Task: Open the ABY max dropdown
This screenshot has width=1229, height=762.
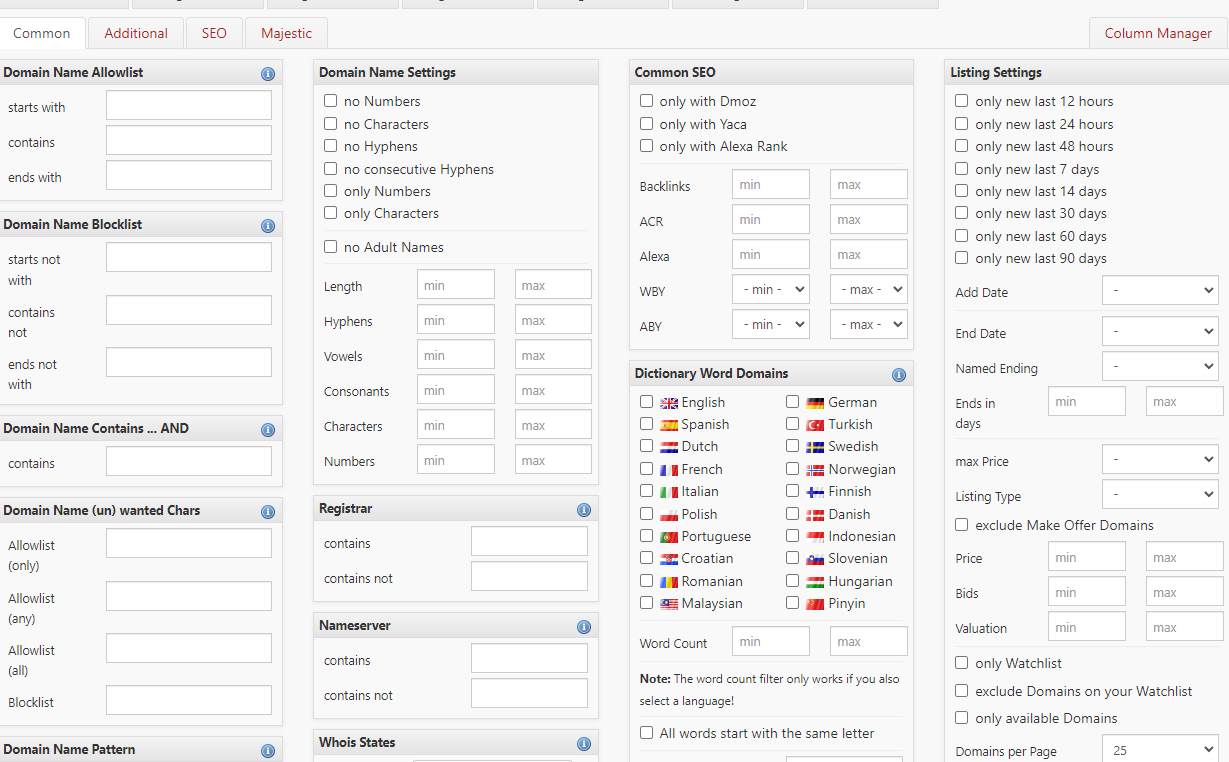Action: coord(869,325)
